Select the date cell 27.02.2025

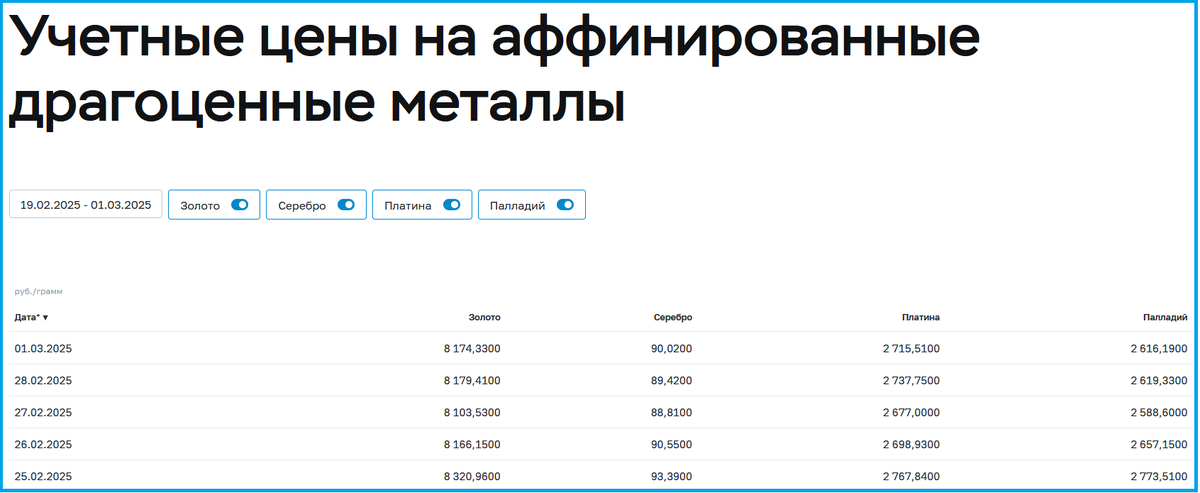pos(43,412)
